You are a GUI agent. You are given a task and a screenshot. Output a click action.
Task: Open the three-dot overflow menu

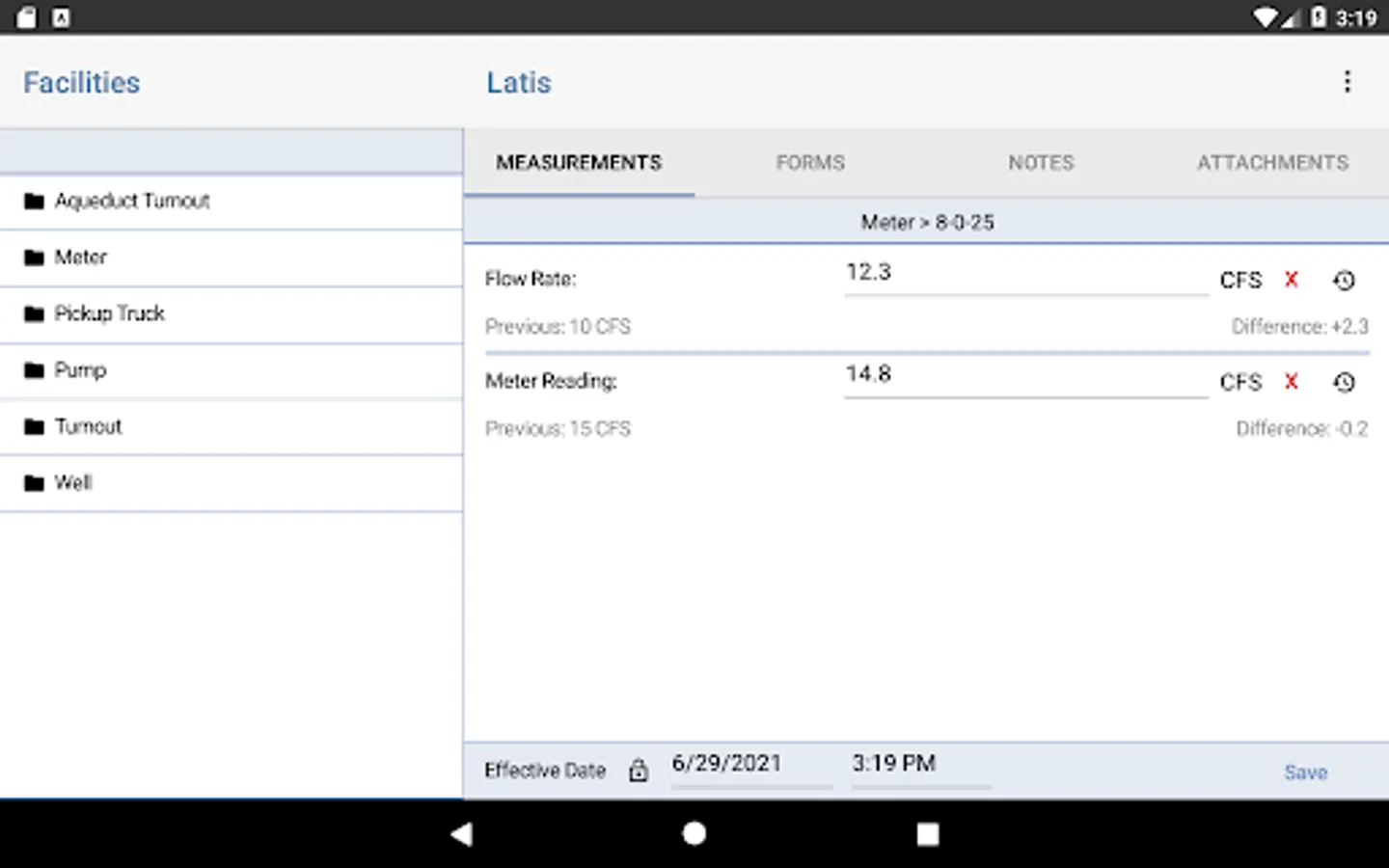coord(1348,82)
